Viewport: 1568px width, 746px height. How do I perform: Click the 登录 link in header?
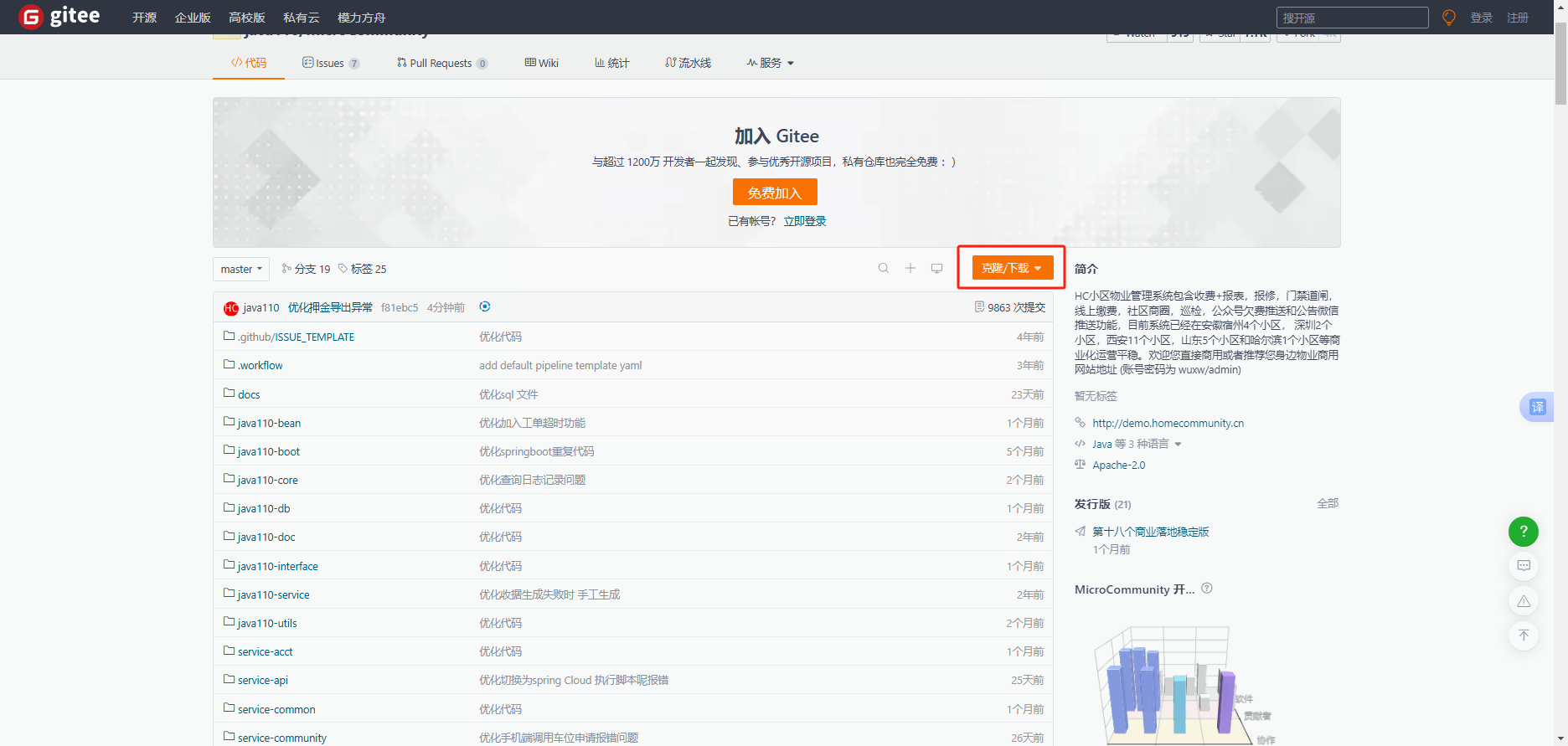1482,18
